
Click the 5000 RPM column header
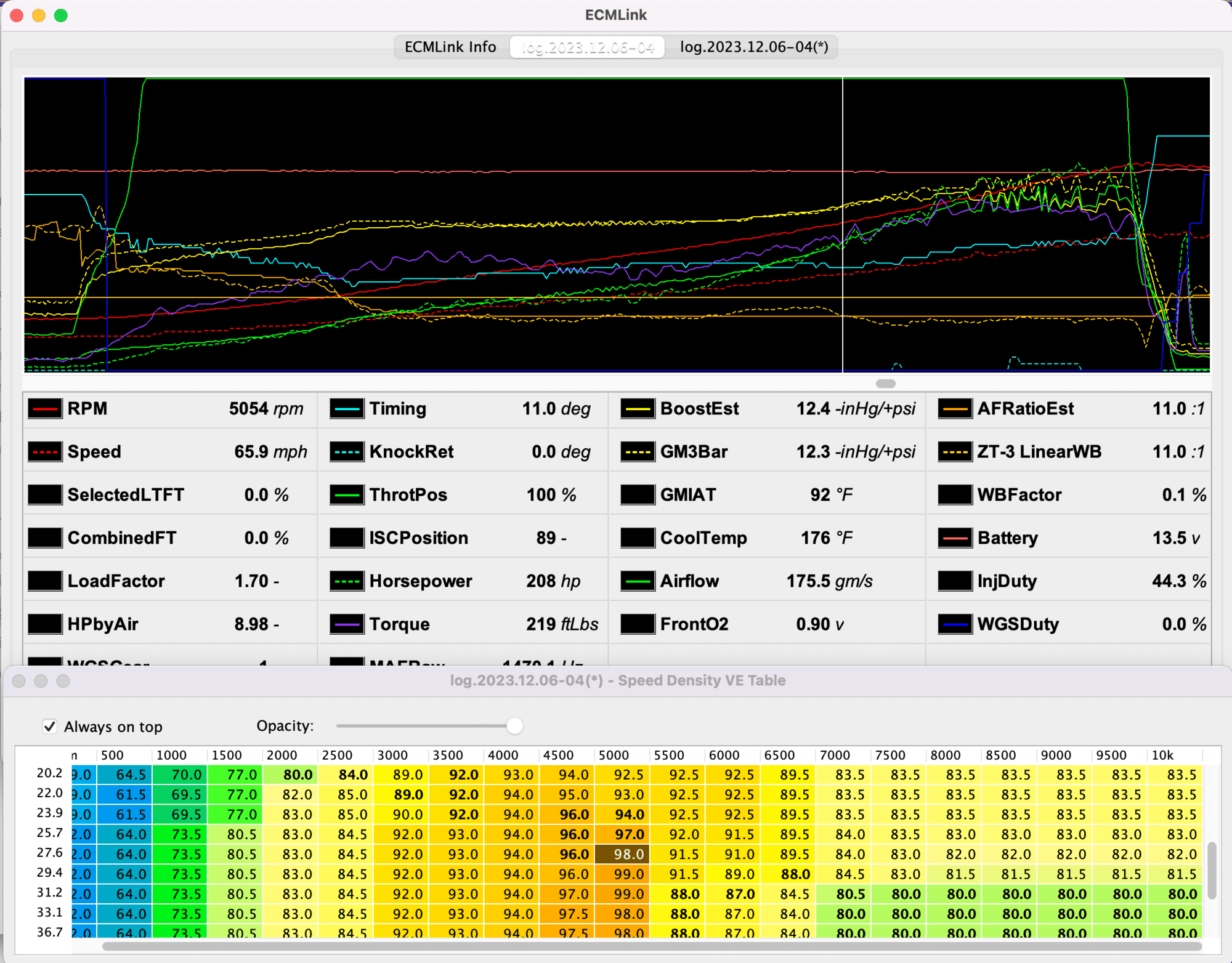622,755
